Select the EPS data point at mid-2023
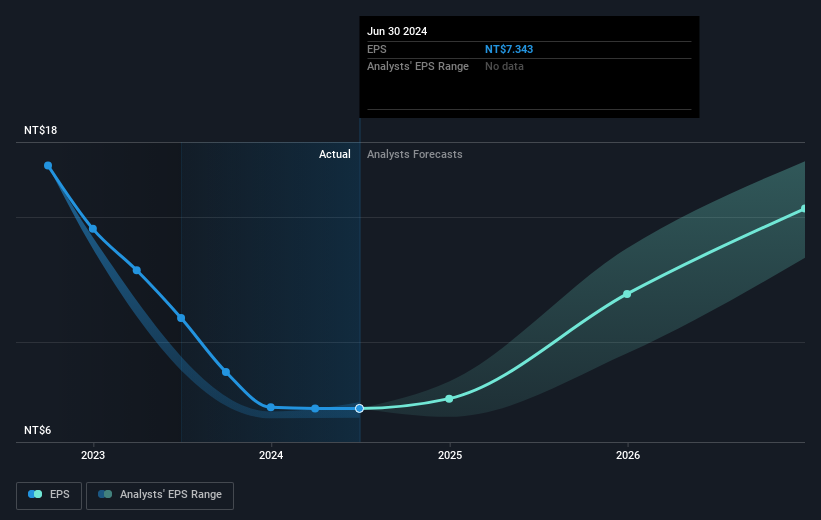This screenshot has height=520, width=821. click(181, 318)
